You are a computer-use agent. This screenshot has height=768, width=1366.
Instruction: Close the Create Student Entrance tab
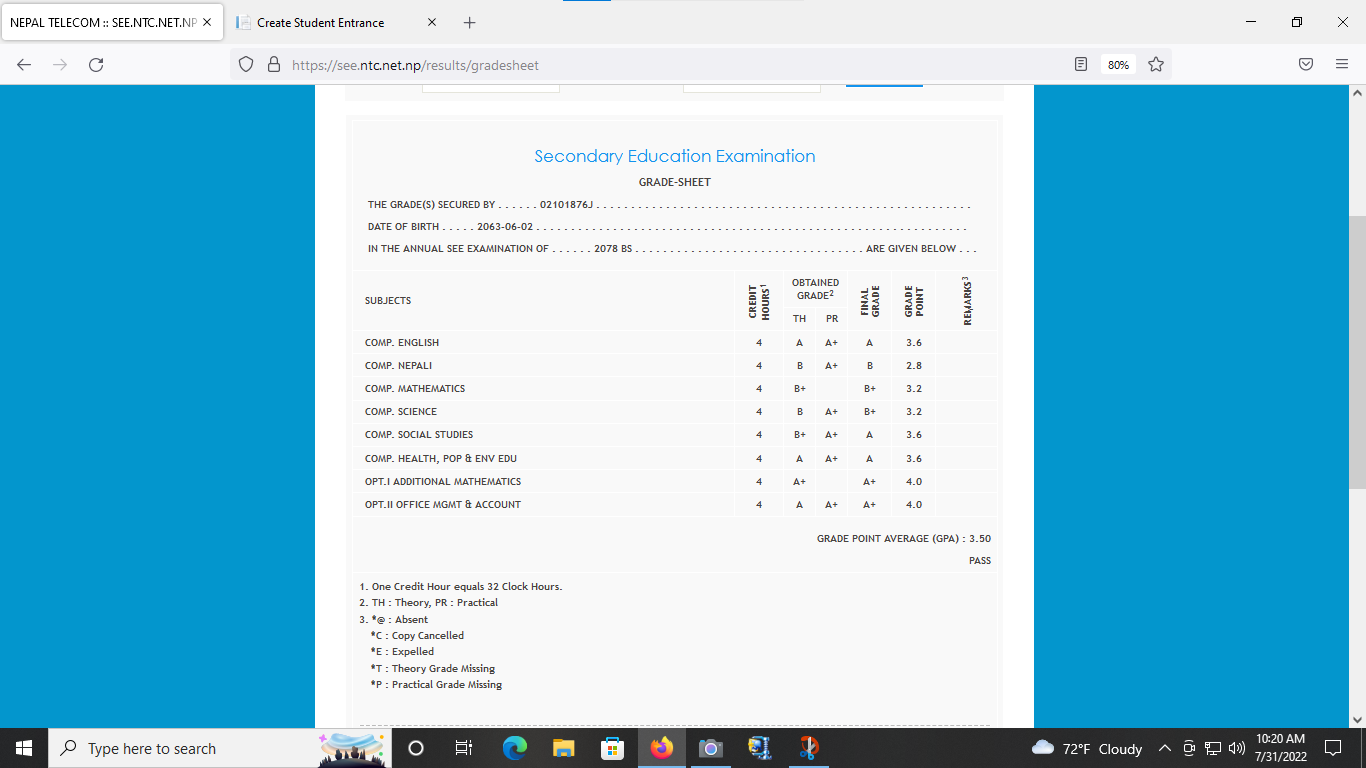pos(432,22)
